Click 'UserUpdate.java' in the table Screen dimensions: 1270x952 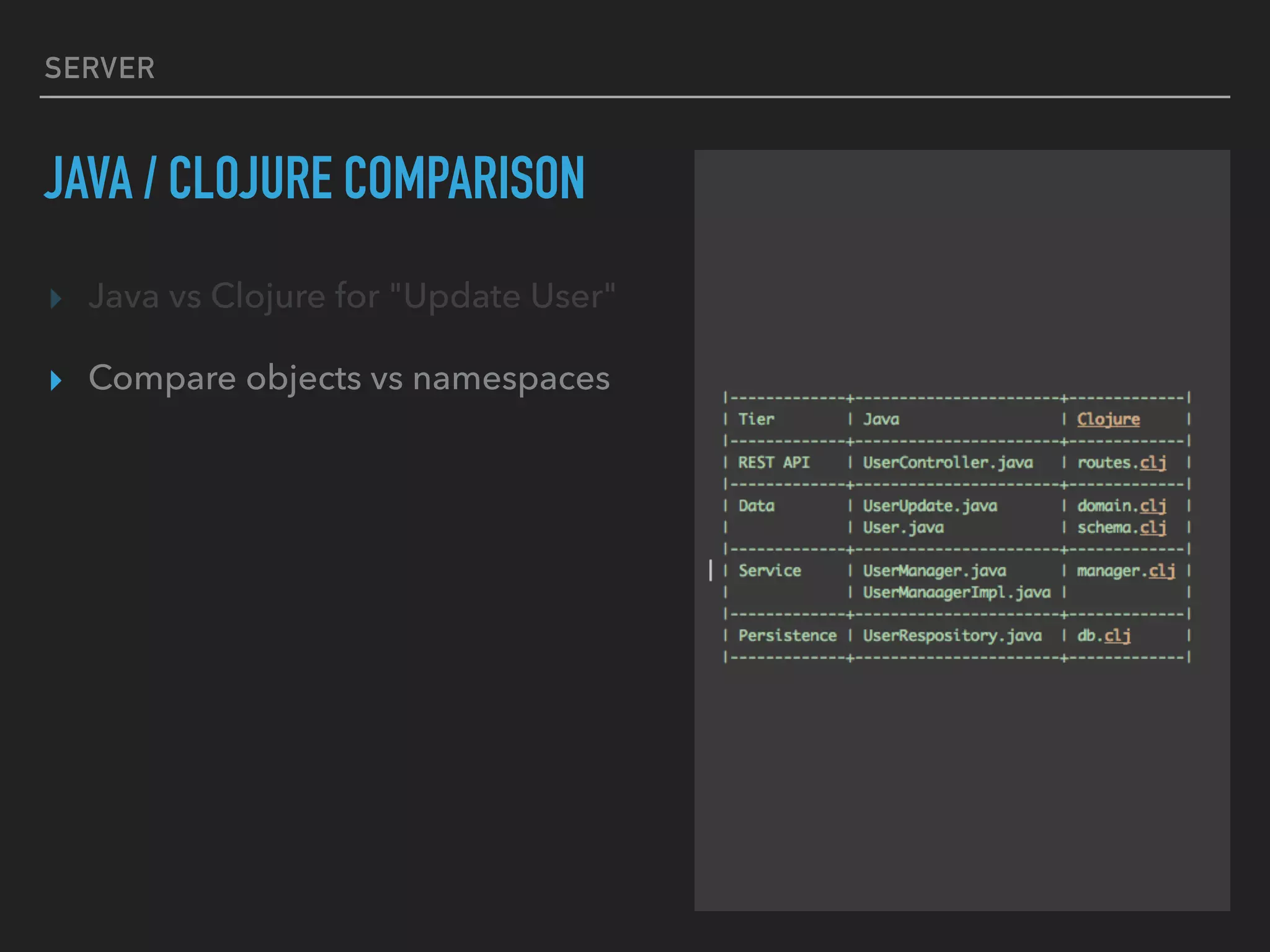click(930, 506)
